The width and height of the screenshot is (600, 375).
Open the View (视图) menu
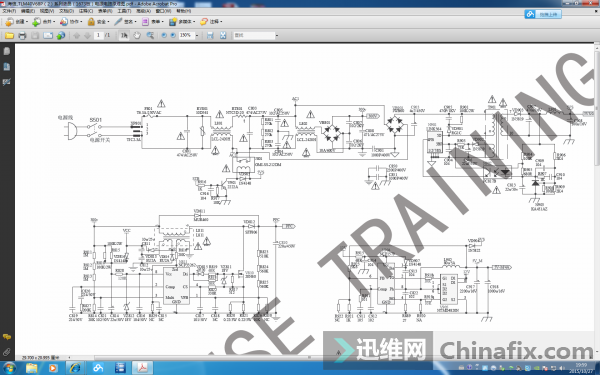click(47, 11)
